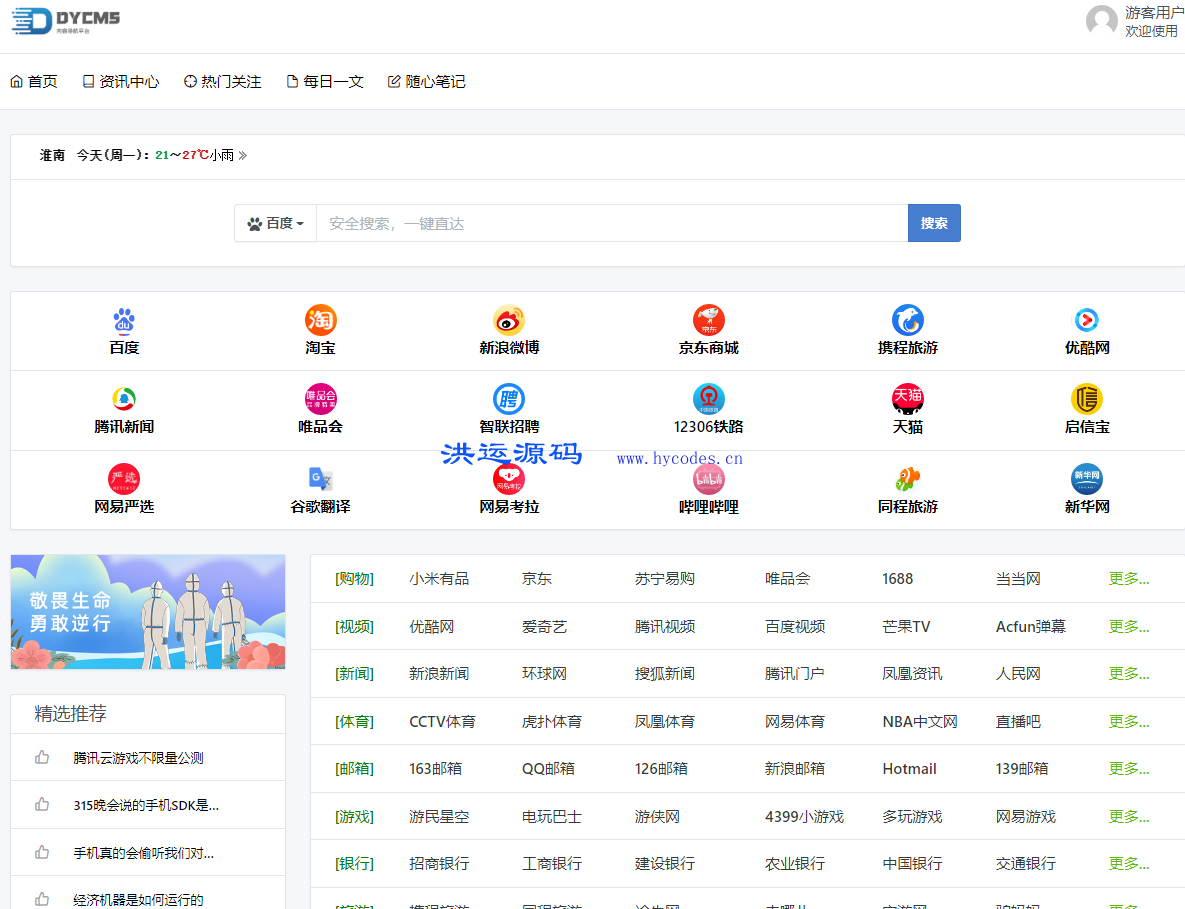Click the guest user avatar
This screenshot has width=1185, height=909.
click(x=1101, y=21)
